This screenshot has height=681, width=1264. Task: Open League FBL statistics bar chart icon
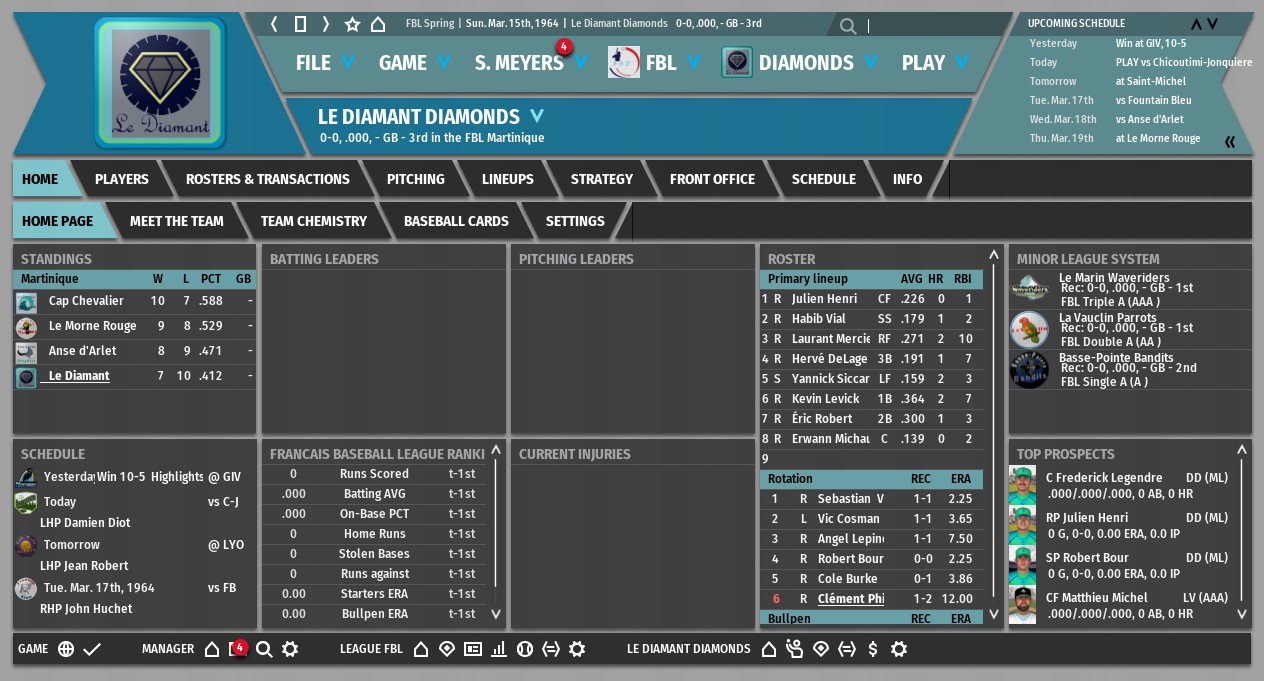pos(498,649)
